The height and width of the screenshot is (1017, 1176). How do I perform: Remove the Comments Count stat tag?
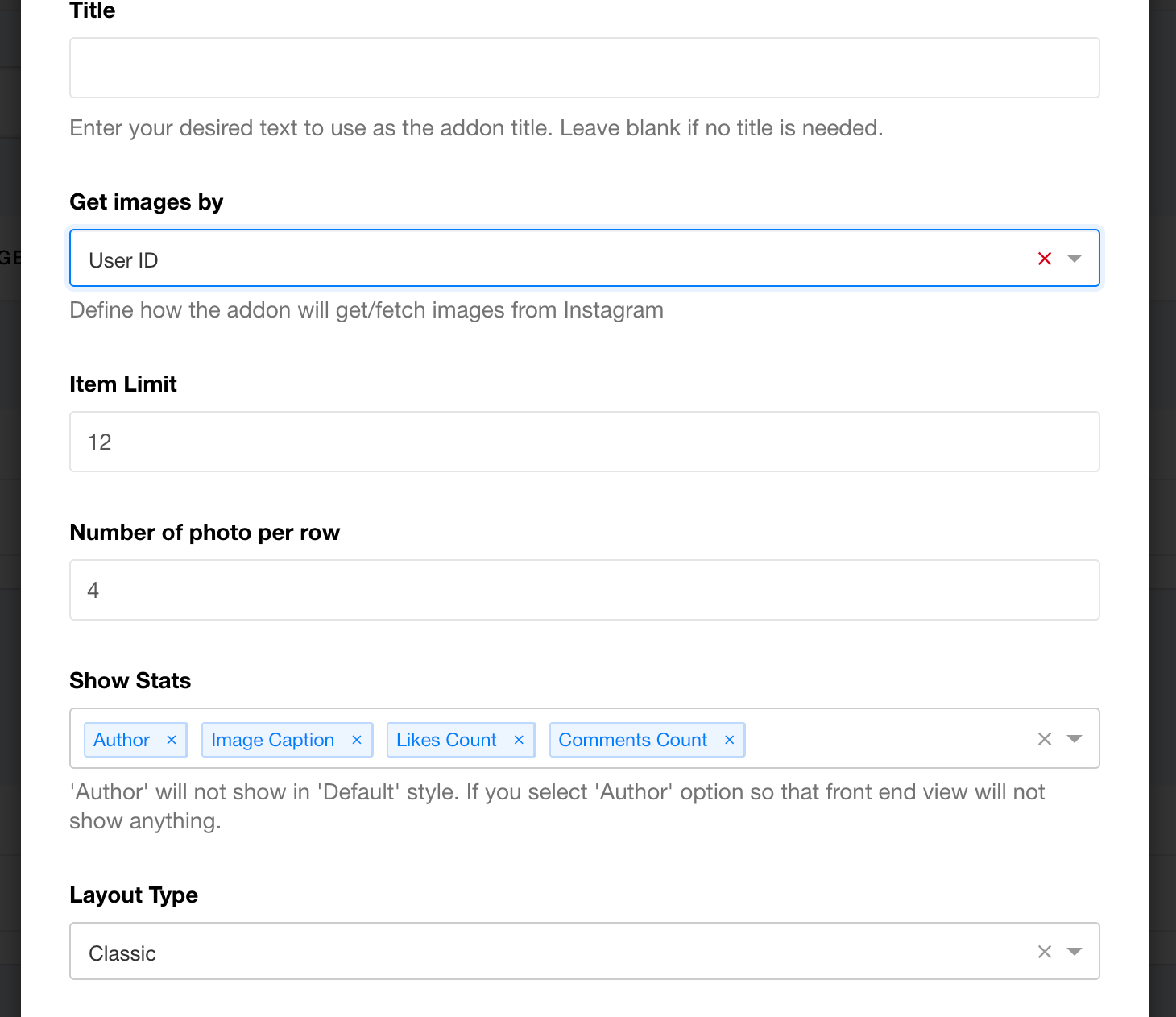coord(728,739)
